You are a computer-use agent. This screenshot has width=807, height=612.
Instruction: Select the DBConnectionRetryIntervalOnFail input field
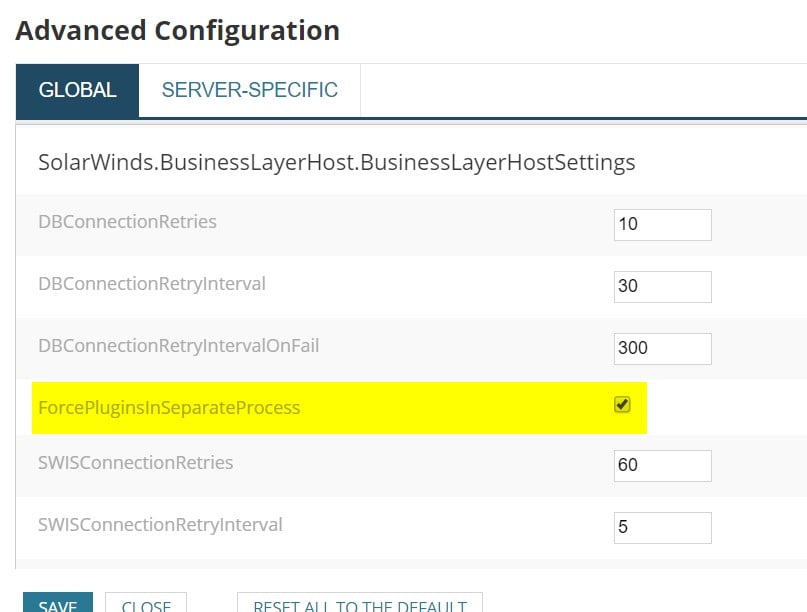[662, 348]
